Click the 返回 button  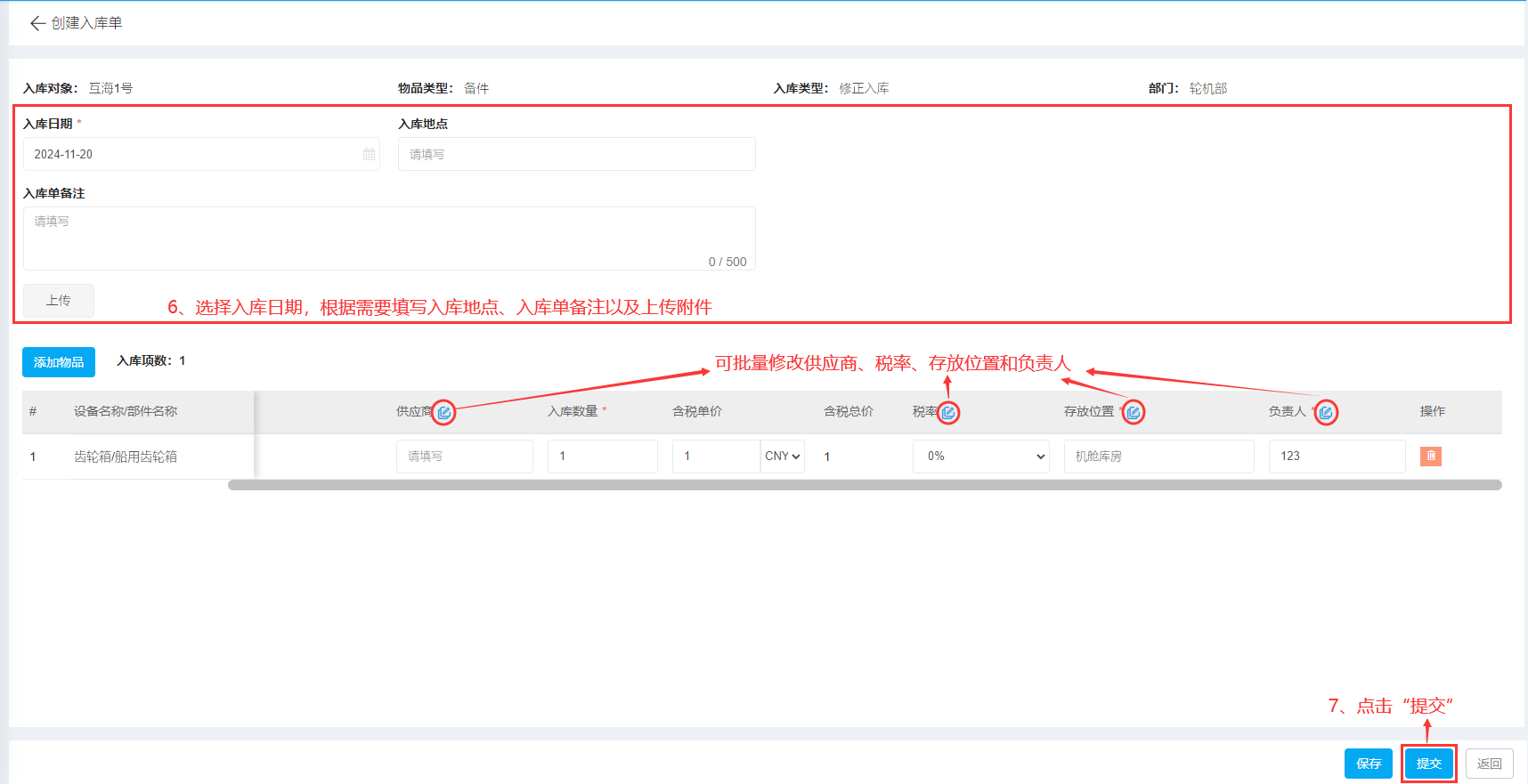tap(1490, 764)
